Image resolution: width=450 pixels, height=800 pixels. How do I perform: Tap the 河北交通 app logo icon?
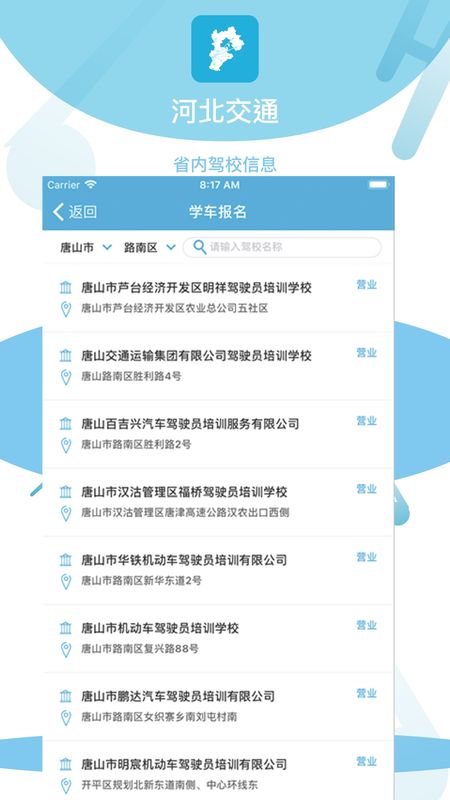click(x=225, y=48)
